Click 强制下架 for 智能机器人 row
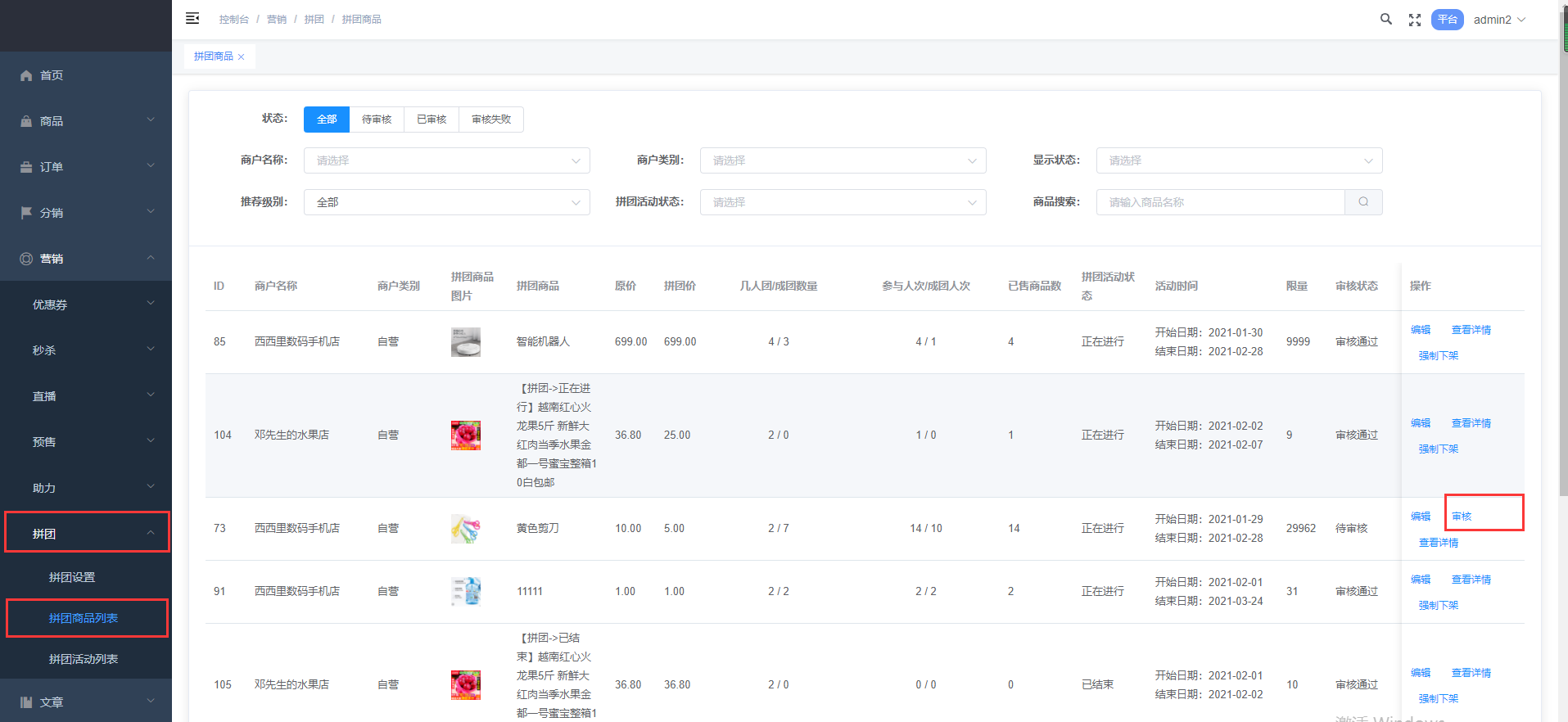The width and height of the screenshot is (1568, 722). 1438,356
